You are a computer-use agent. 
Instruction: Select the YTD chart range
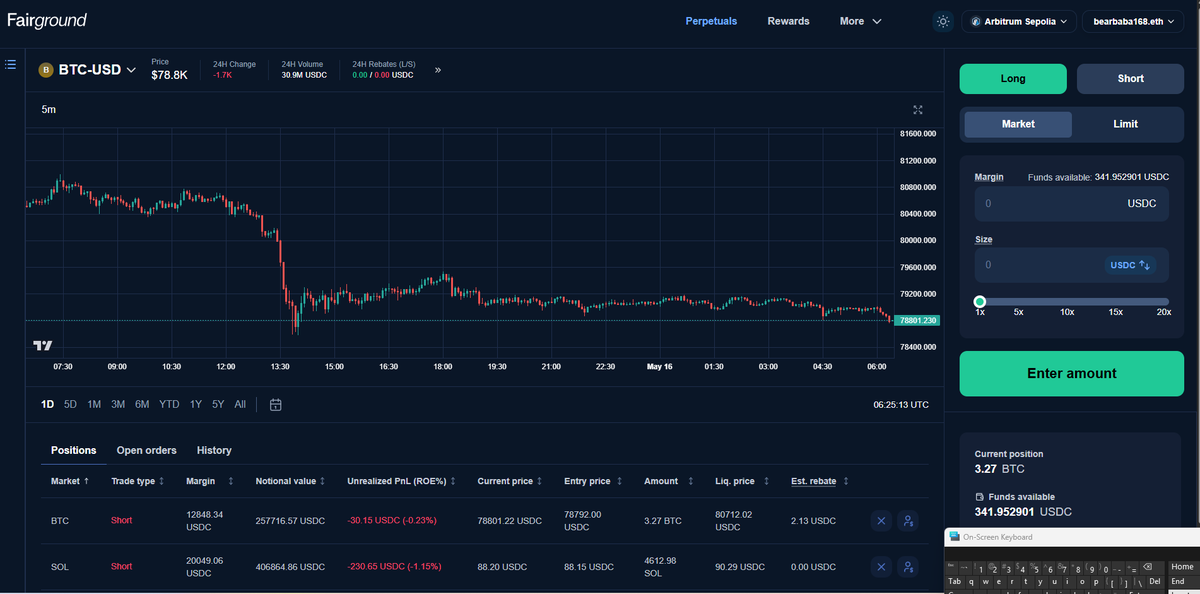click(169, 404)
